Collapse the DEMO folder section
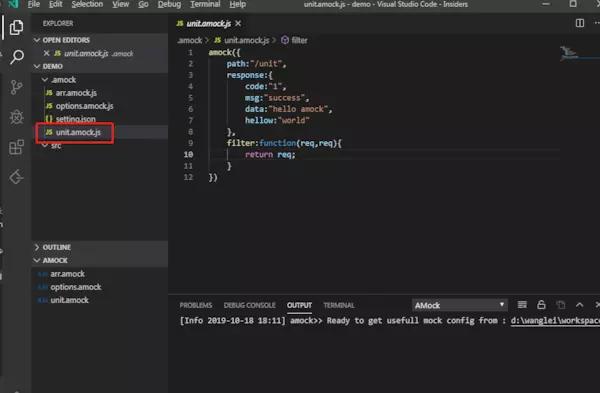This screenshot has width=600, height=393. click(37, 66)
